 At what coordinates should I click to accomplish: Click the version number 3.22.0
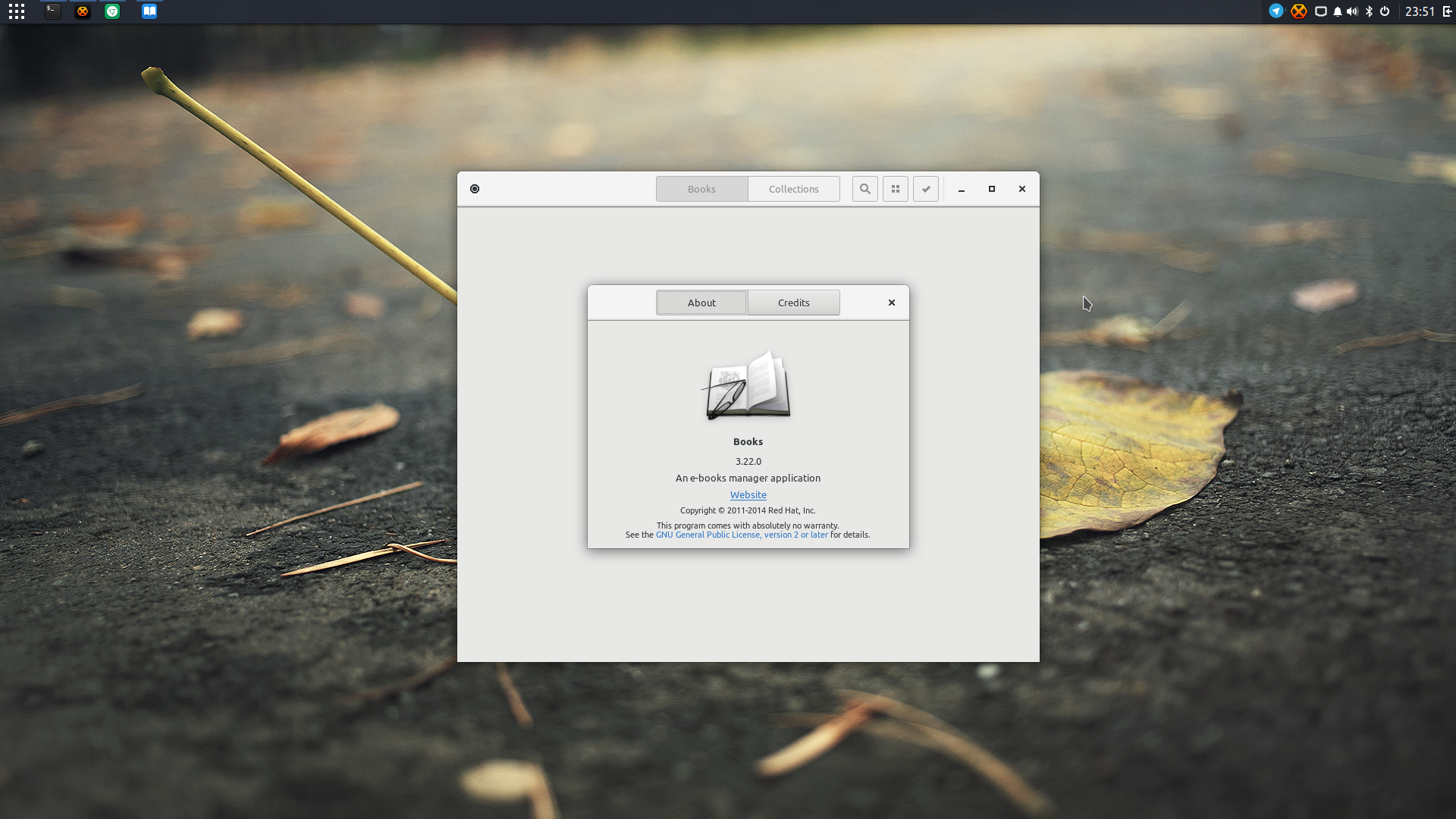[x=748, y=461]
